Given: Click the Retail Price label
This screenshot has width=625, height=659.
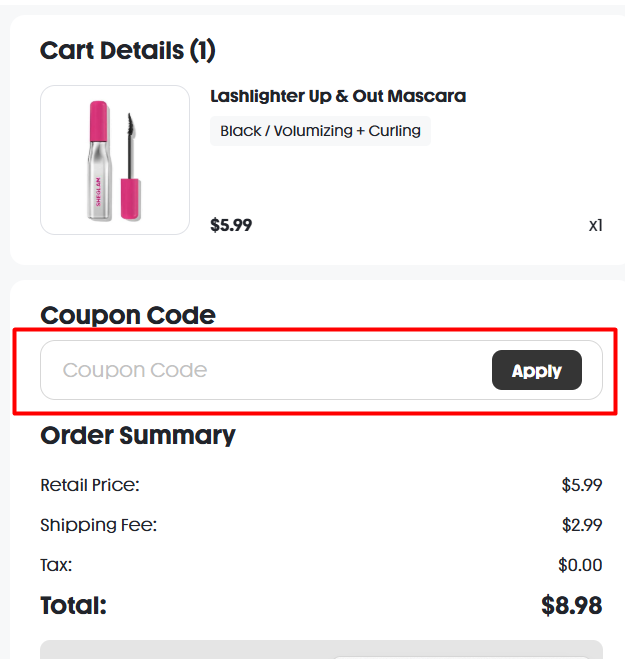Looking at the screenshot, I should coord(90,485).
